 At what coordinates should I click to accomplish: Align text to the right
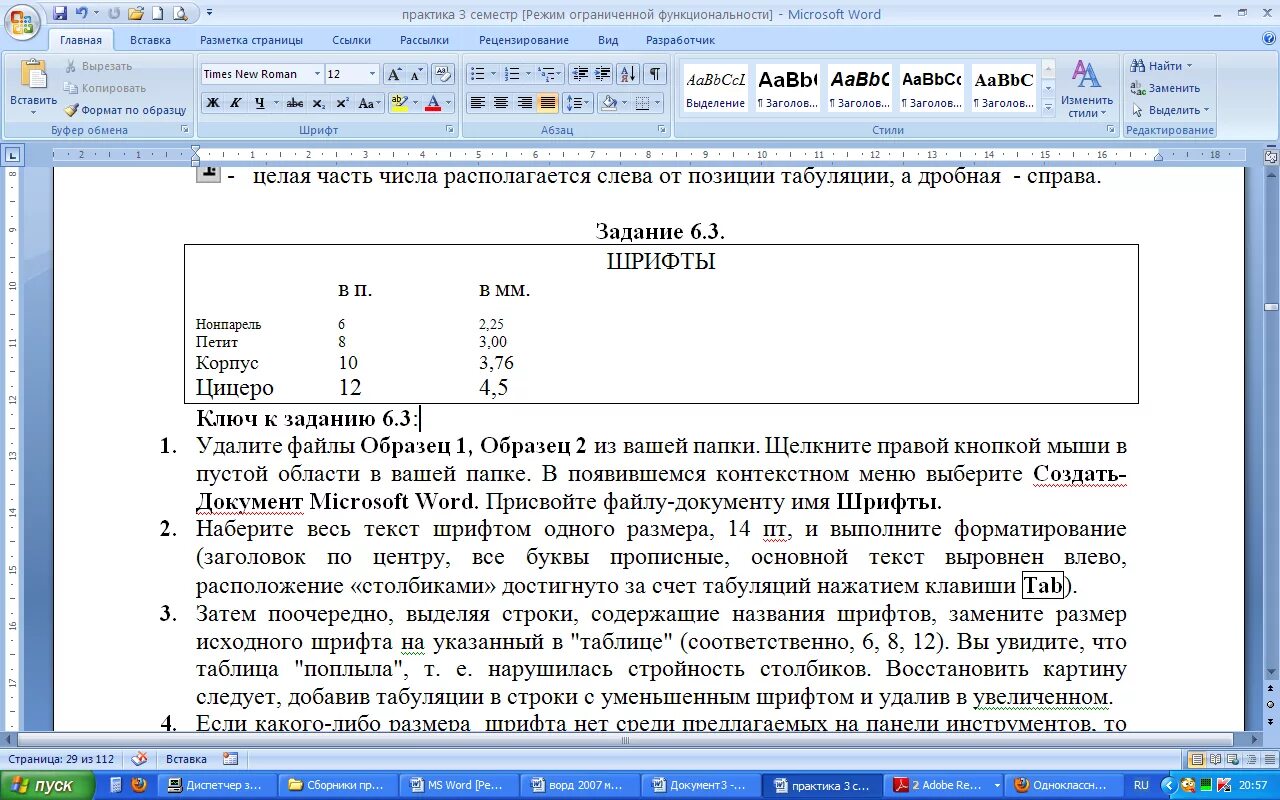[524, 103]
